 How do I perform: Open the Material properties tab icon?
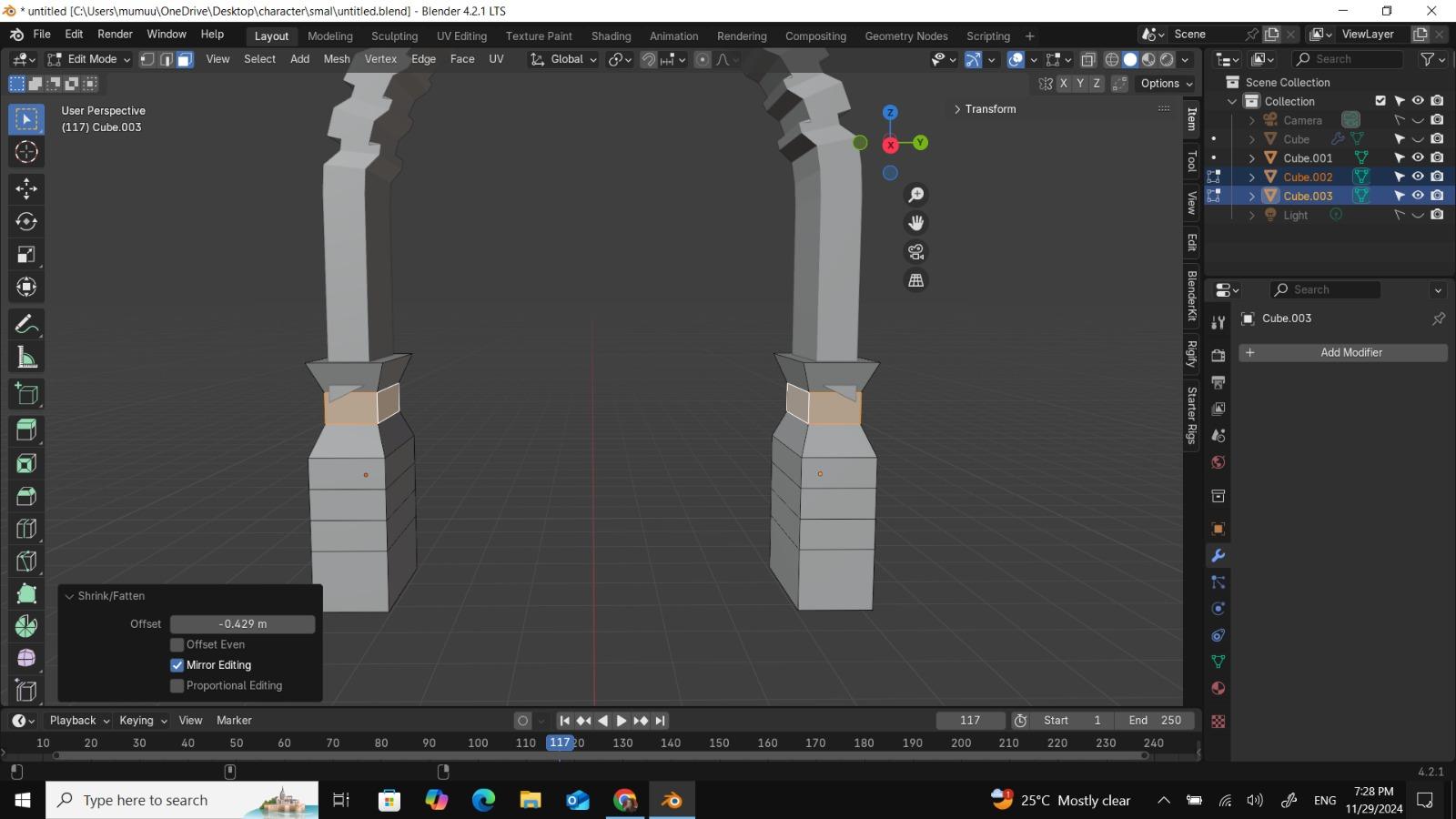click(x=1218, y=688)
